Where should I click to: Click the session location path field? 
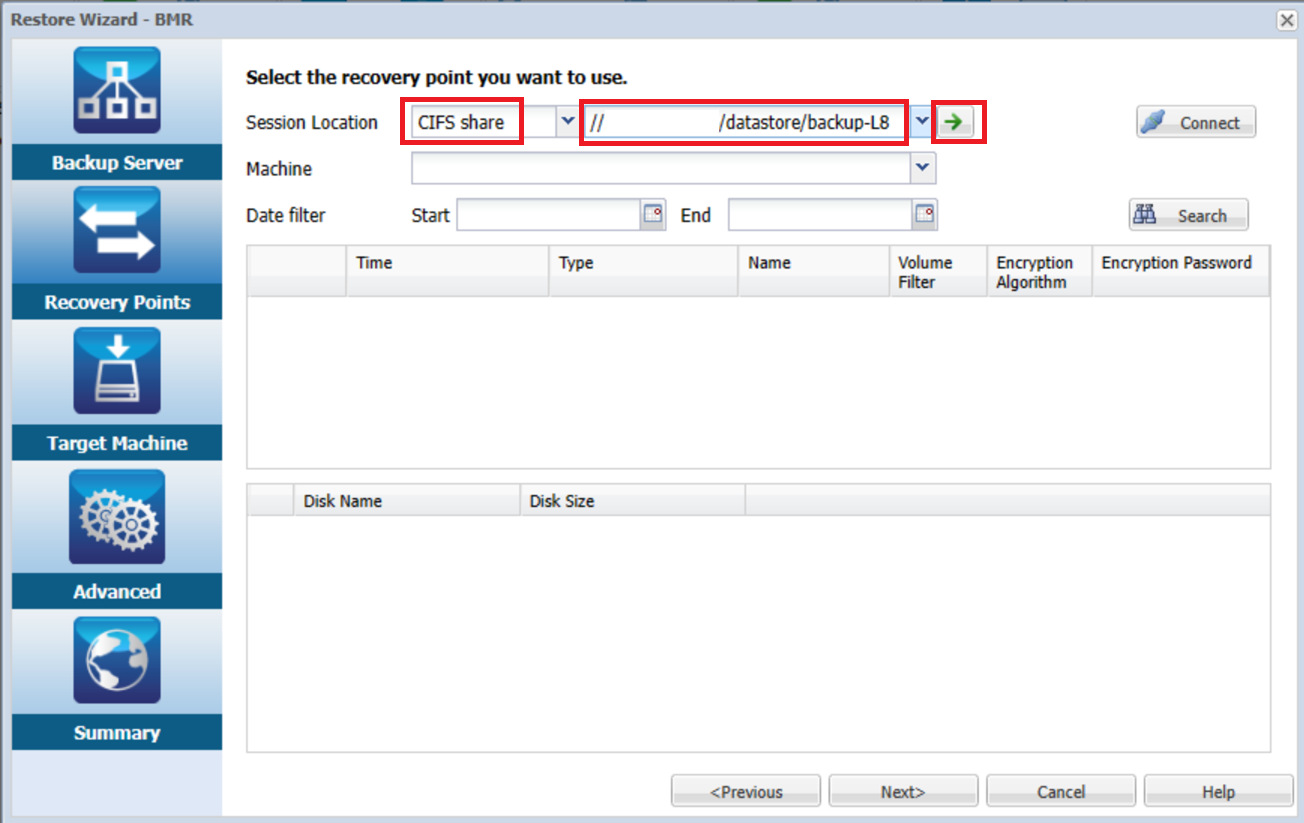747,123
